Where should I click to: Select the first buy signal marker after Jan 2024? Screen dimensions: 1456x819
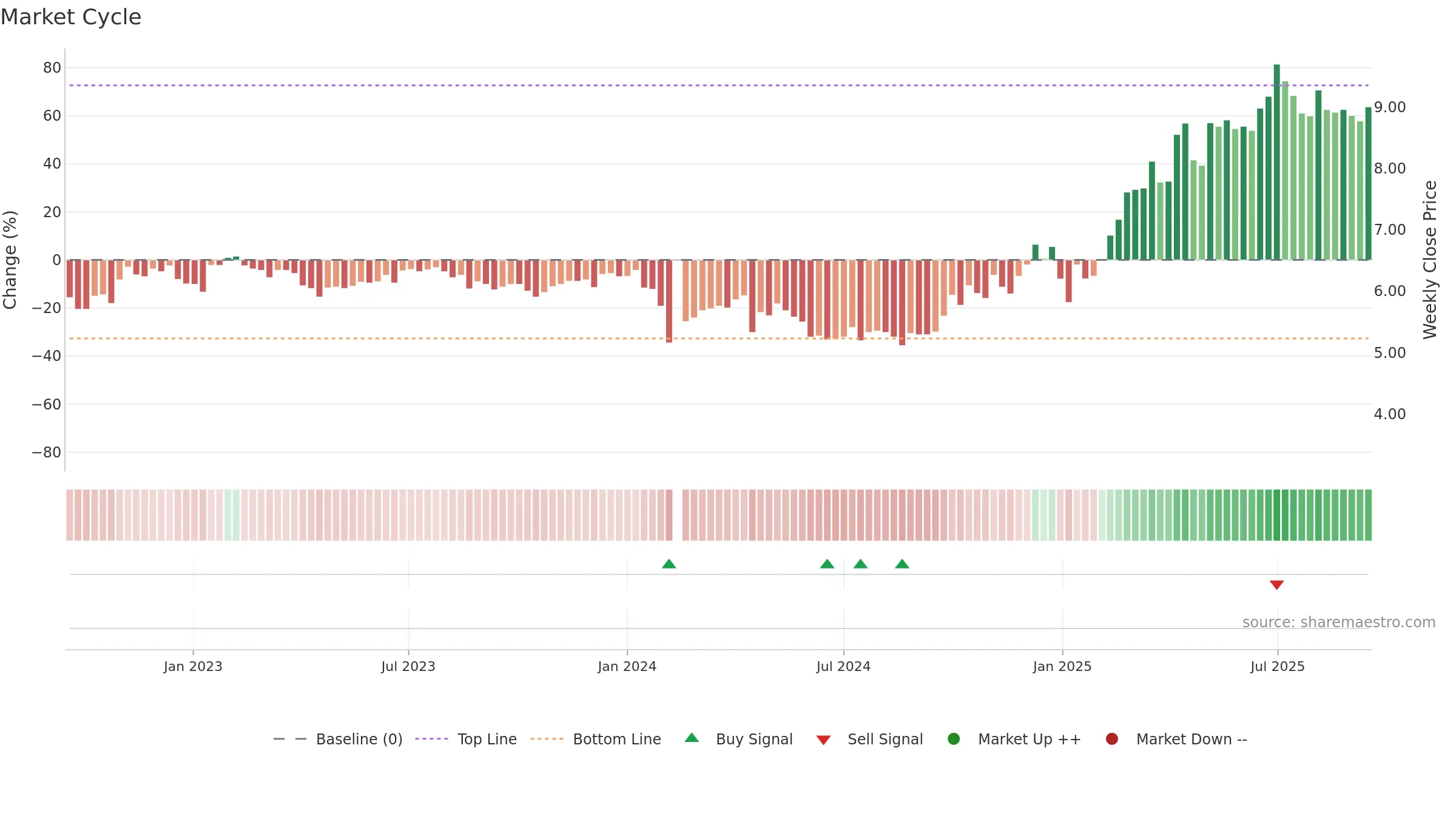tap(669, 564)
